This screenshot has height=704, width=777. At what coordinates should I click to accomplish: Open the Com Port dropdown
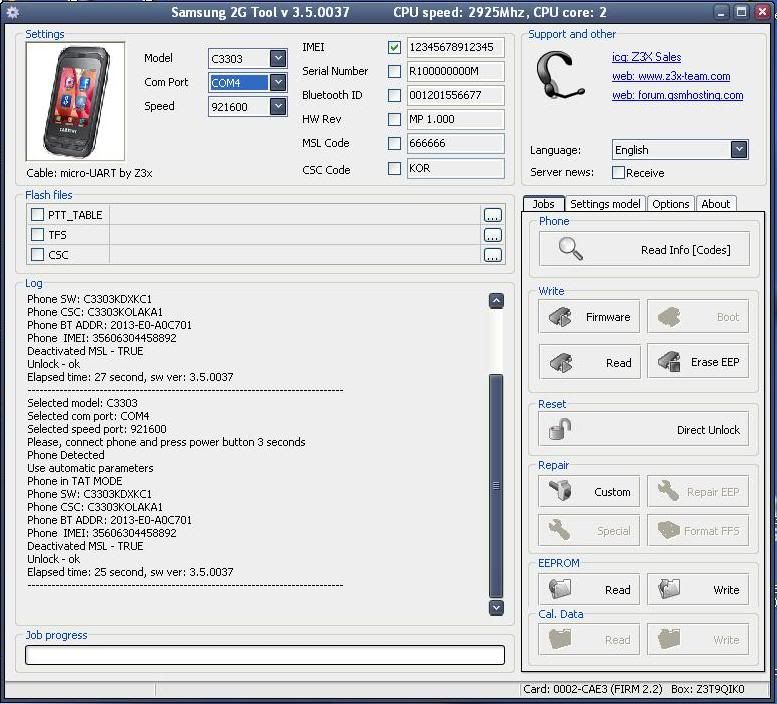pos(278,82)
